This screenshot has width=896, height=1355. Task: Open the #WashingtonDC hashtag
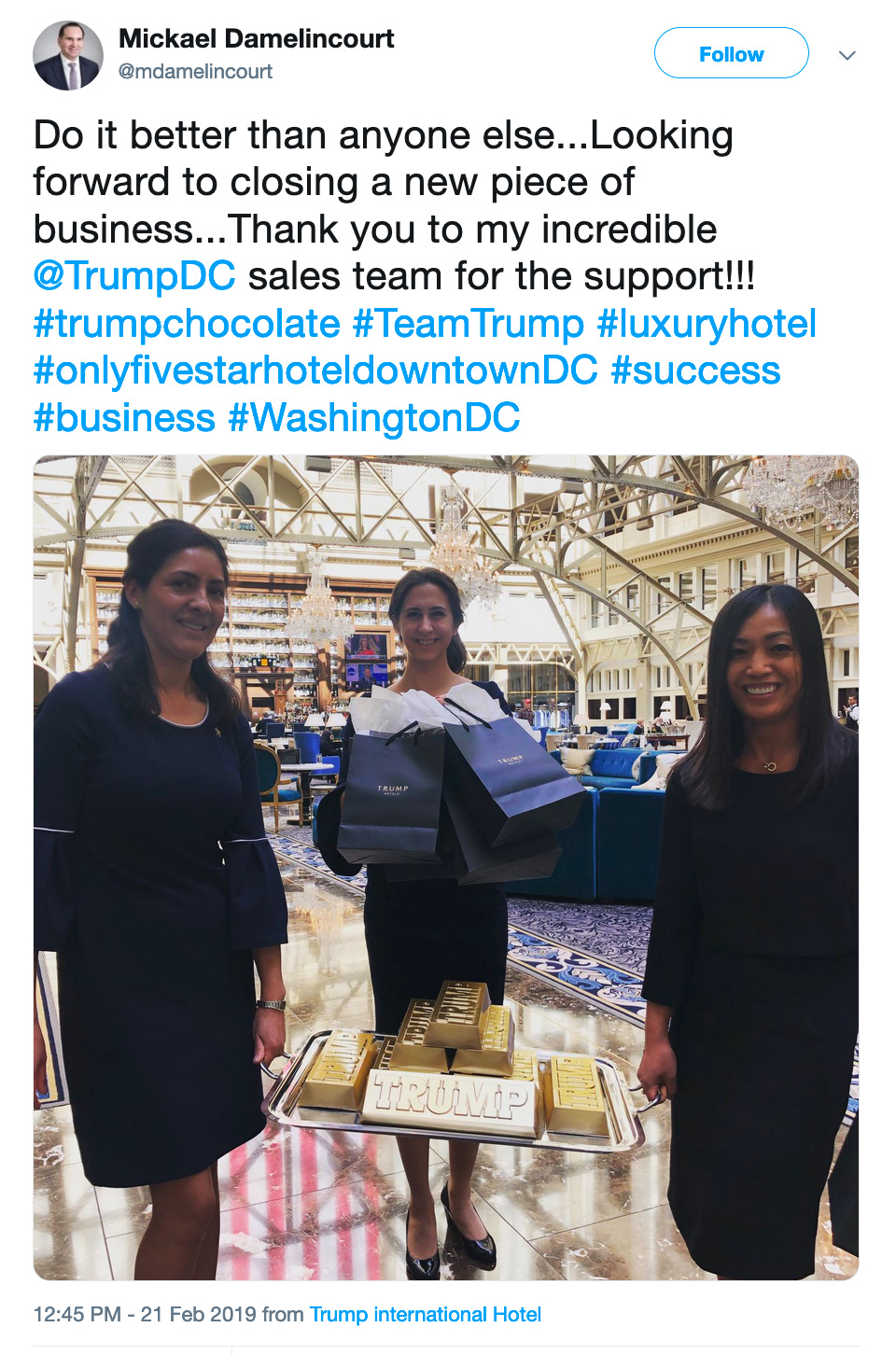click(374, 417)
